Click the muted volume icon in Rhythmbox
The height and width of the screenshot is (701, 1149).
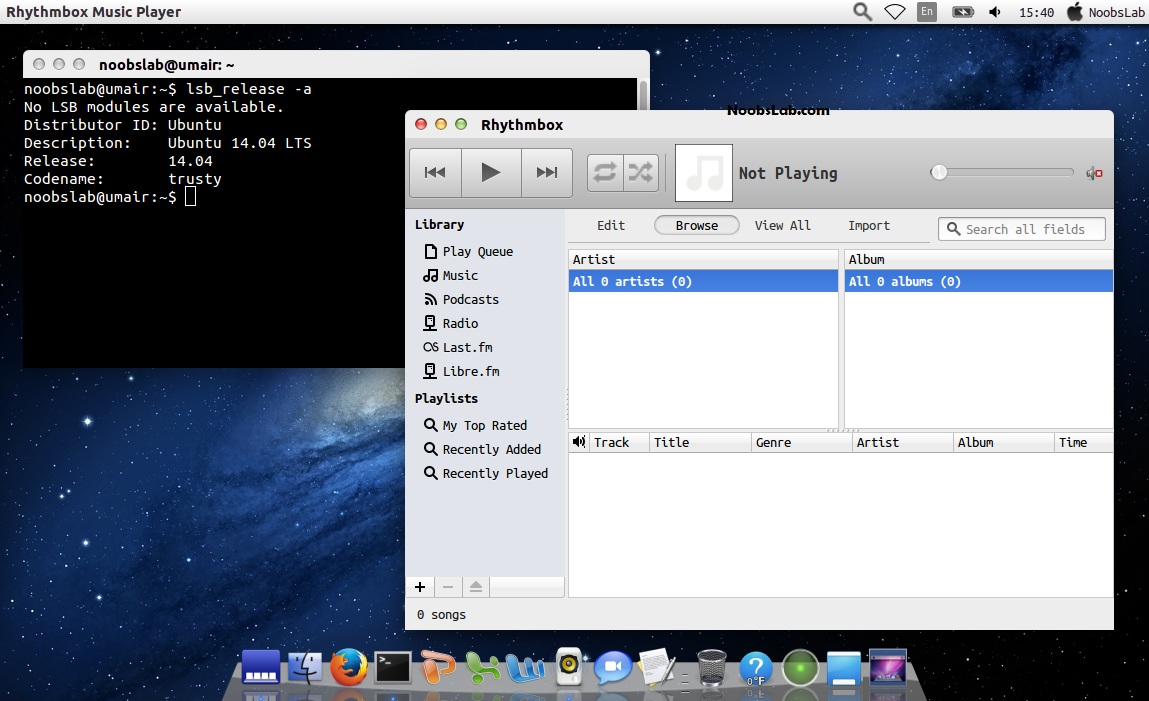[1094, 173]
